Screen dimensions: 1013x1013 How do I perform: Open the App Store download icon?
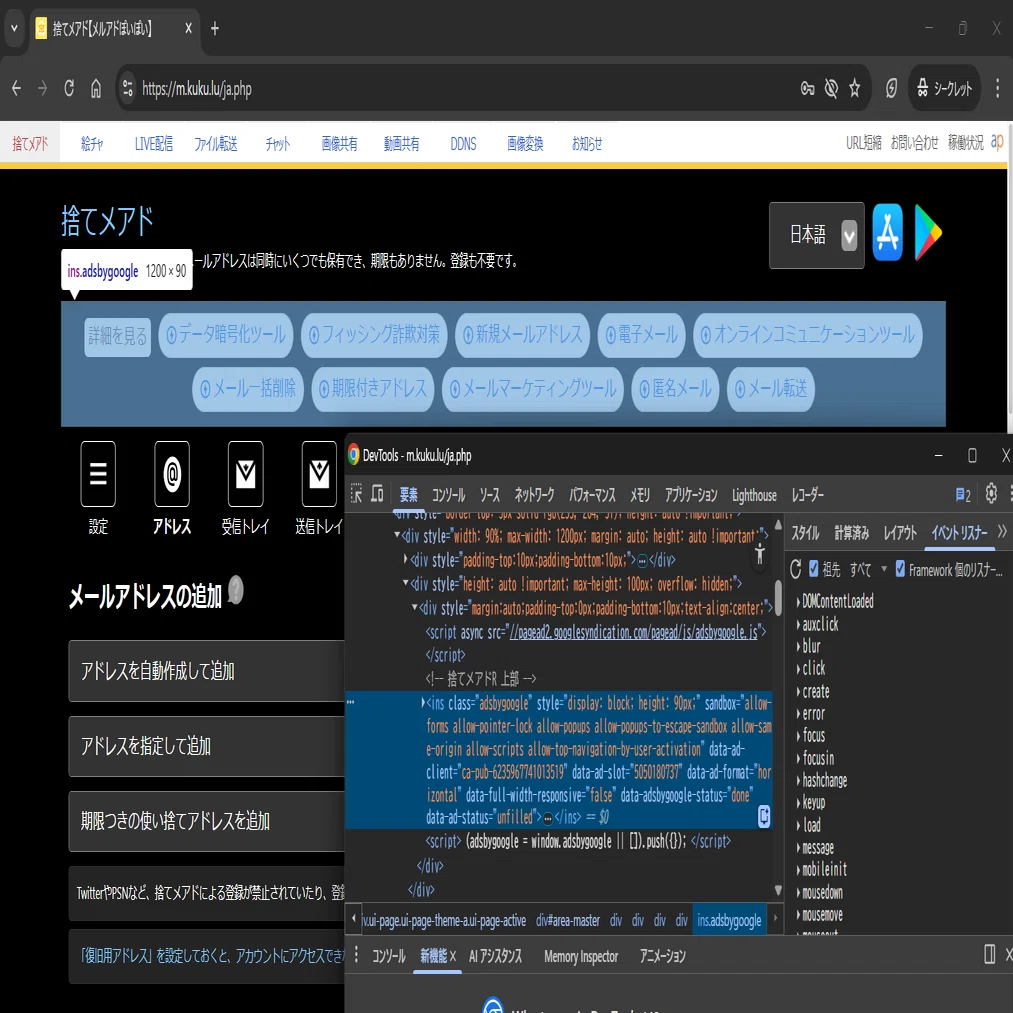coord(888,233)
